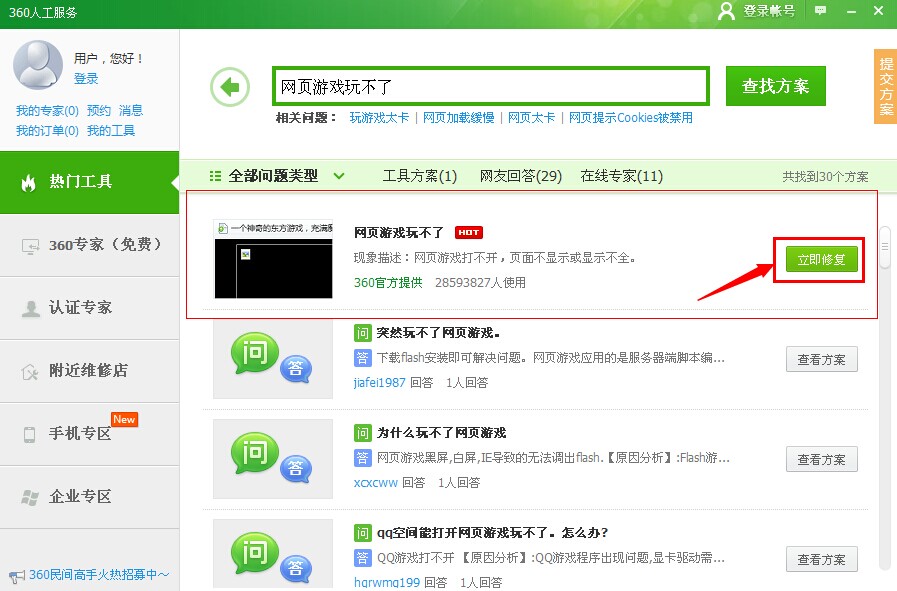Click 共找到30个方案 text
This screenshot has width=897, height=591.
click(x=825, y=177)
